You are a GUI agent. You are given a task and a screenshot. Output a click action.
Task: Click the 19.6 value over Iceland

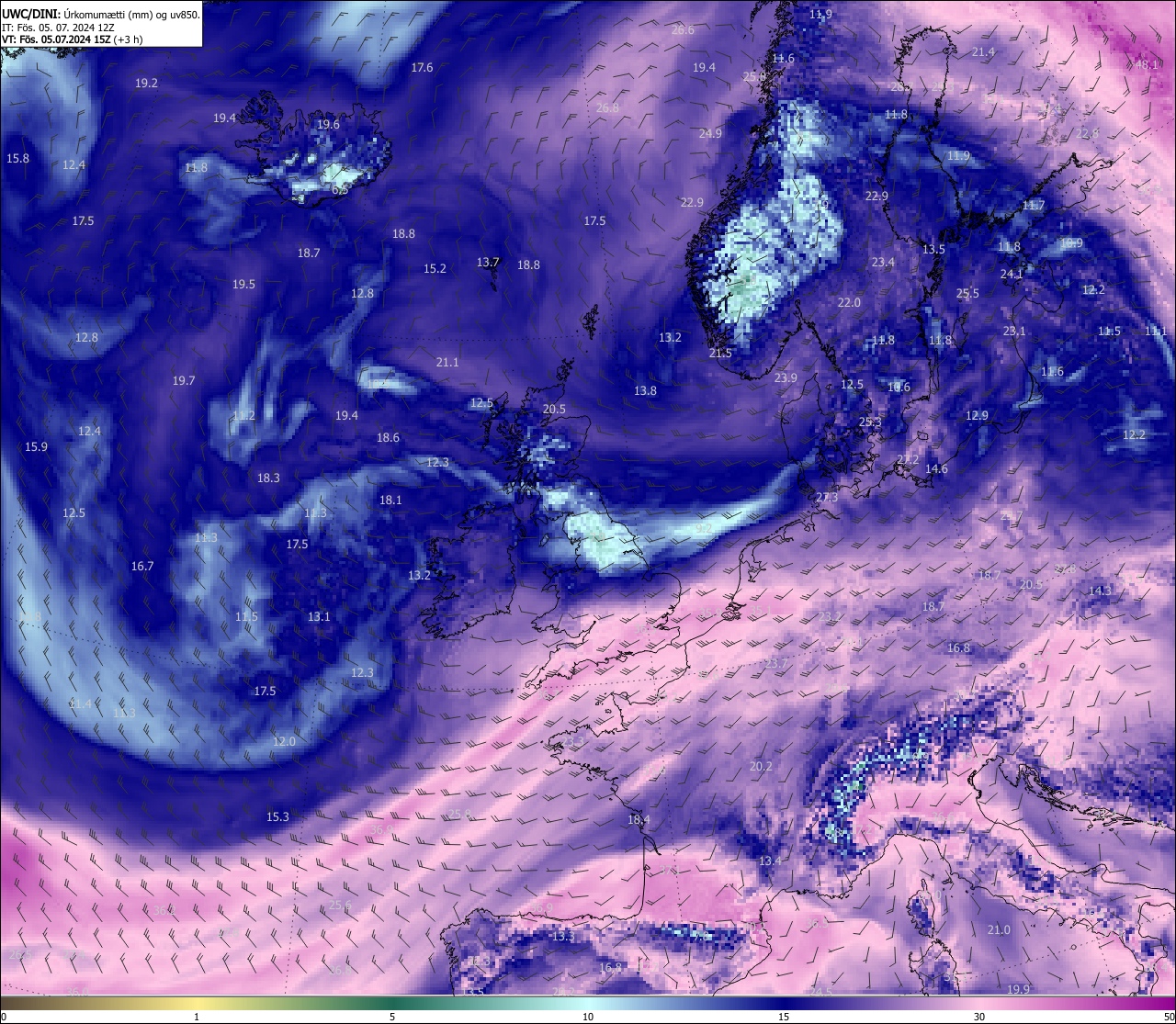tap(328, 124)
